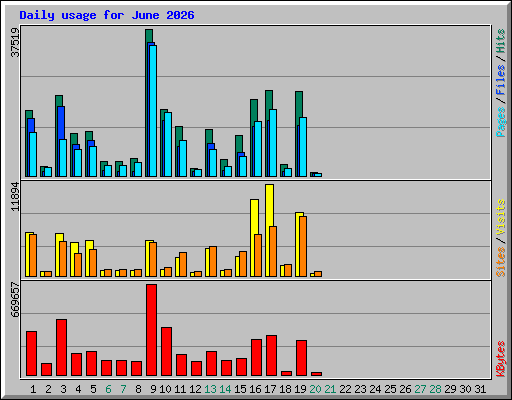Click the cyan pages bar for day 9
Screen dimensions: 512x400
[x=153, y=111]
